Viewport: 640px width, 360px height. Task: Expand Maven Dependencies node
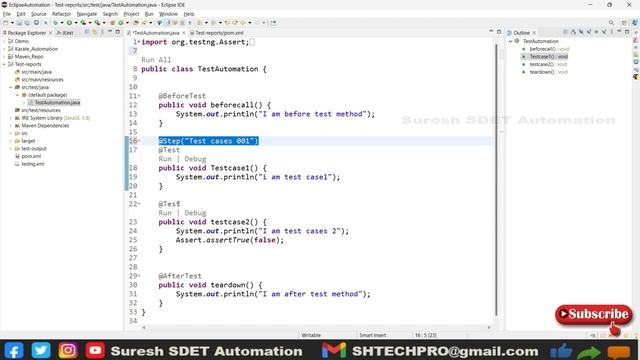point(11,126)
